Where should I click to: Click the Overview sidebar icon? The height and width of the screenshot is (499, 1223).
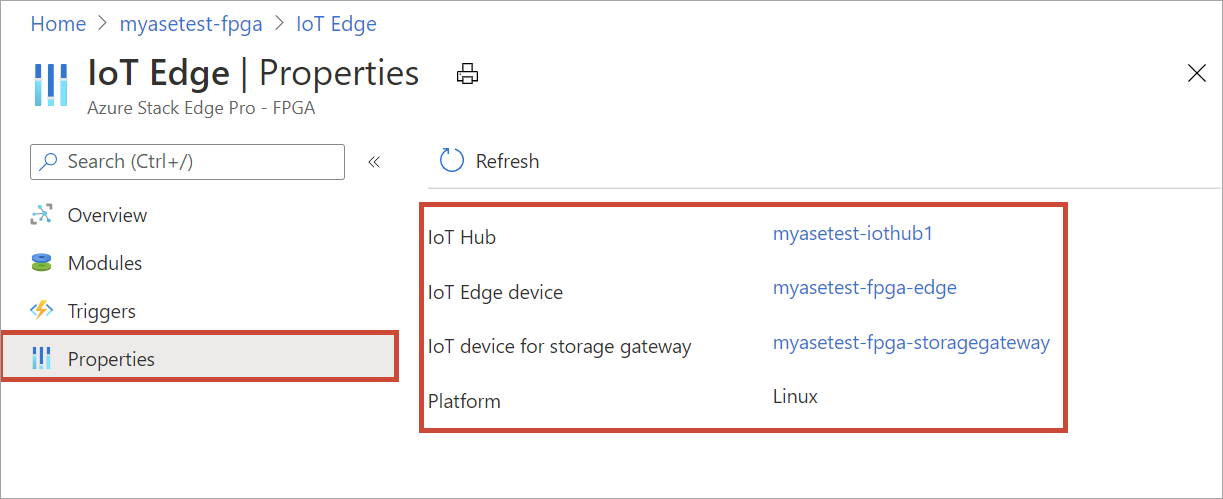point(42,215)
